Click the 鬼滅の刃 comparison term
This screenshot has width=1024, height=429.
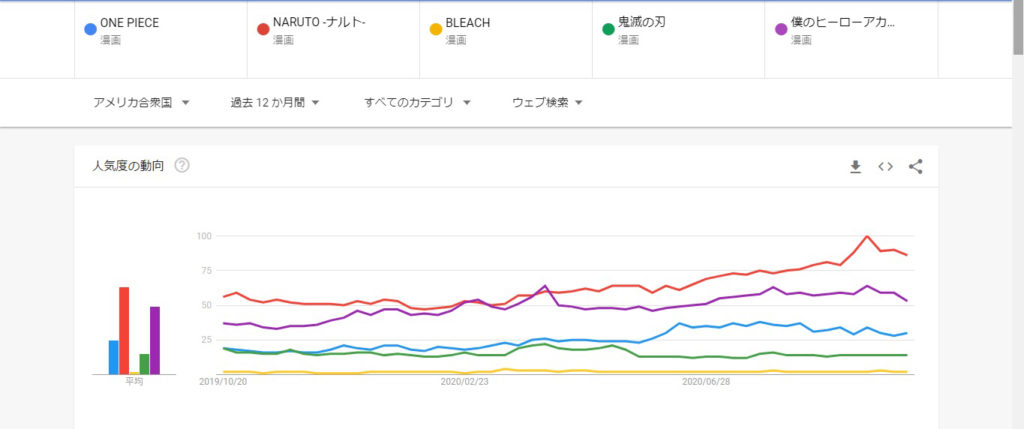pyautogui.click(x=641, y=23)
